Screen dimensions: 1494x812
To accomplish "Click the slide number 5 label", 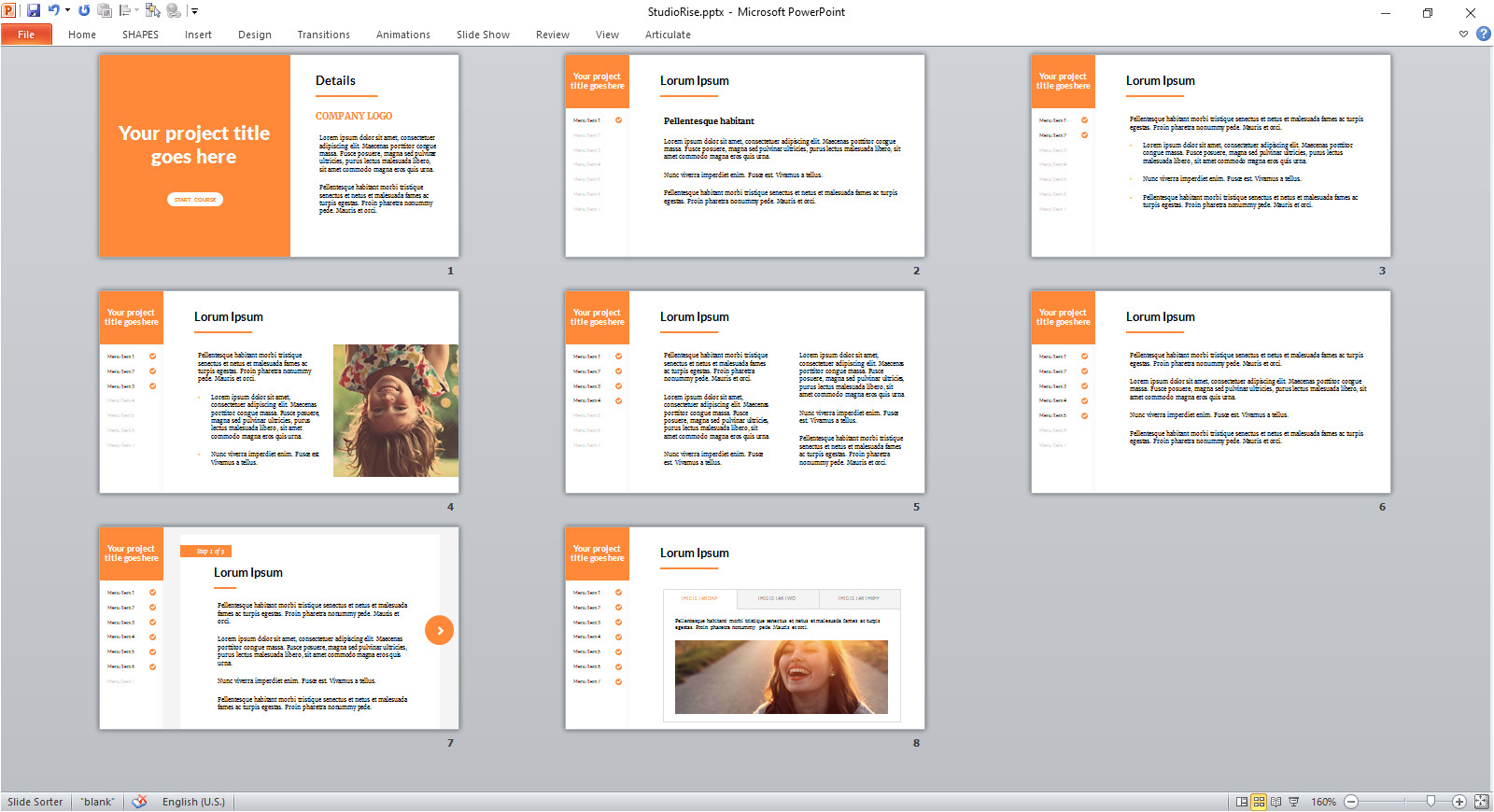I will [916, 507].
